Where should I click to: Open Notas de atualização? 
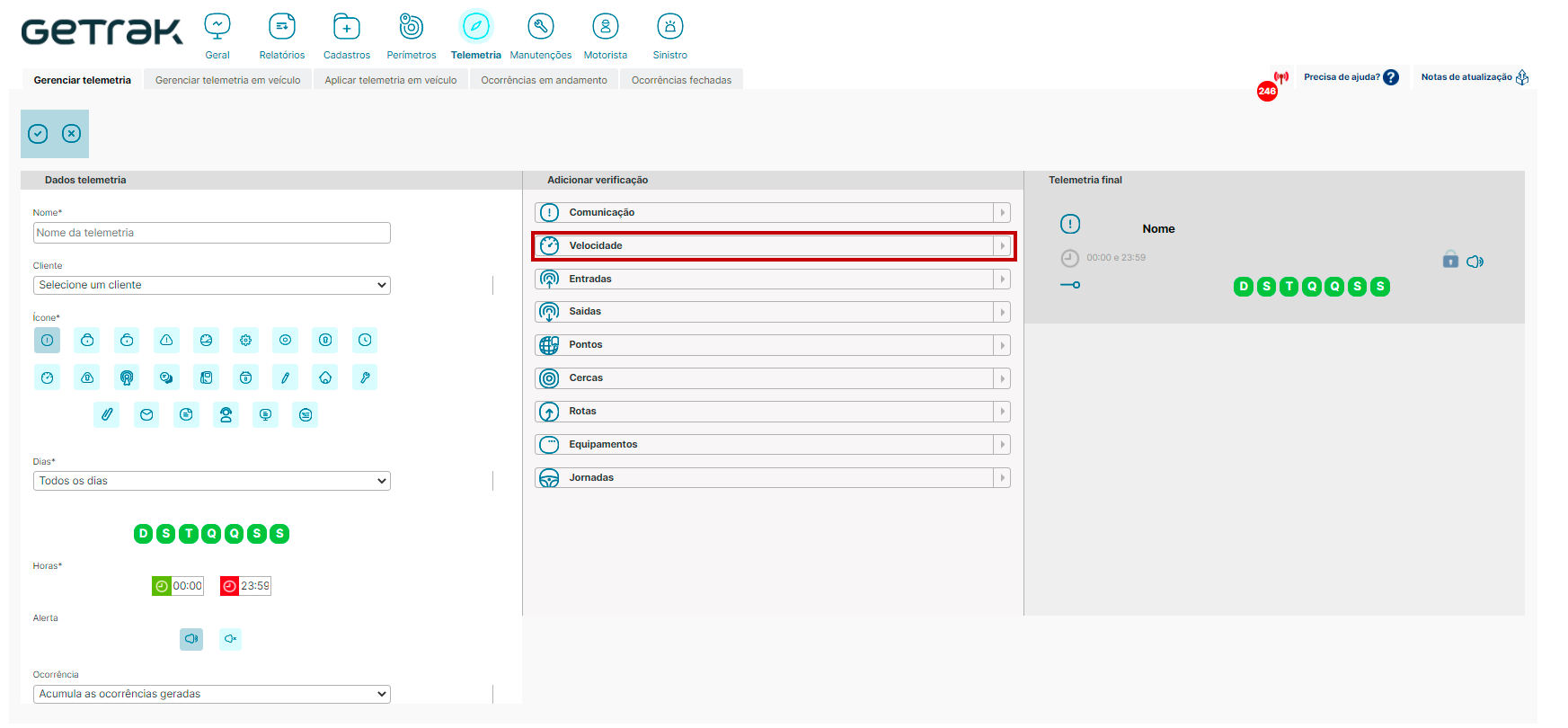(x=1475, y=77)
